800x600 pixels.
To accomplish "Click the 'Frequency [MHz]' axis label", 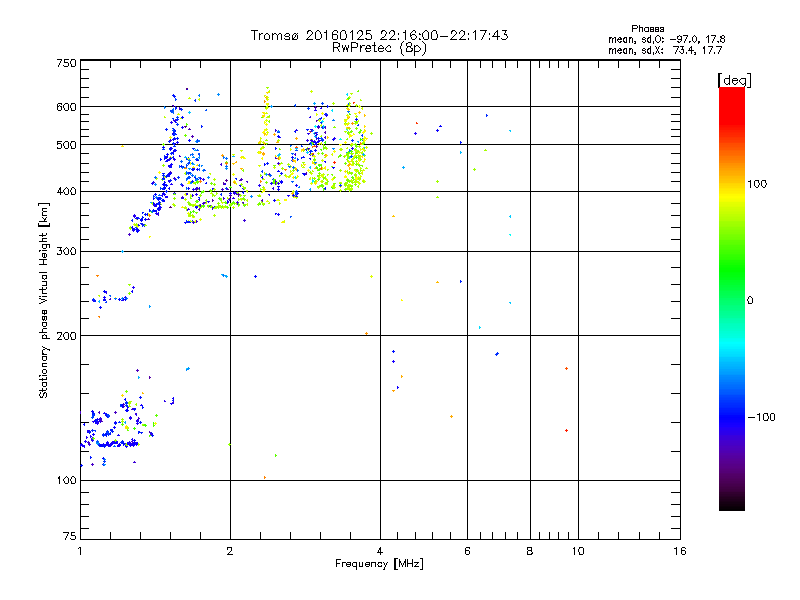I will point(379,564).
